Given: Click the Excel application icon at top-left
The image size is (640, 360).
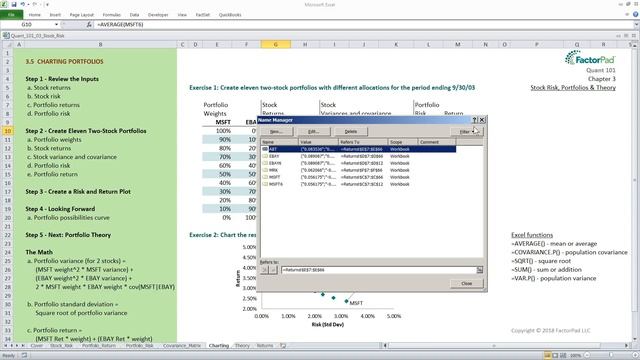Looking at the screenshot, I should click(4, 4).
